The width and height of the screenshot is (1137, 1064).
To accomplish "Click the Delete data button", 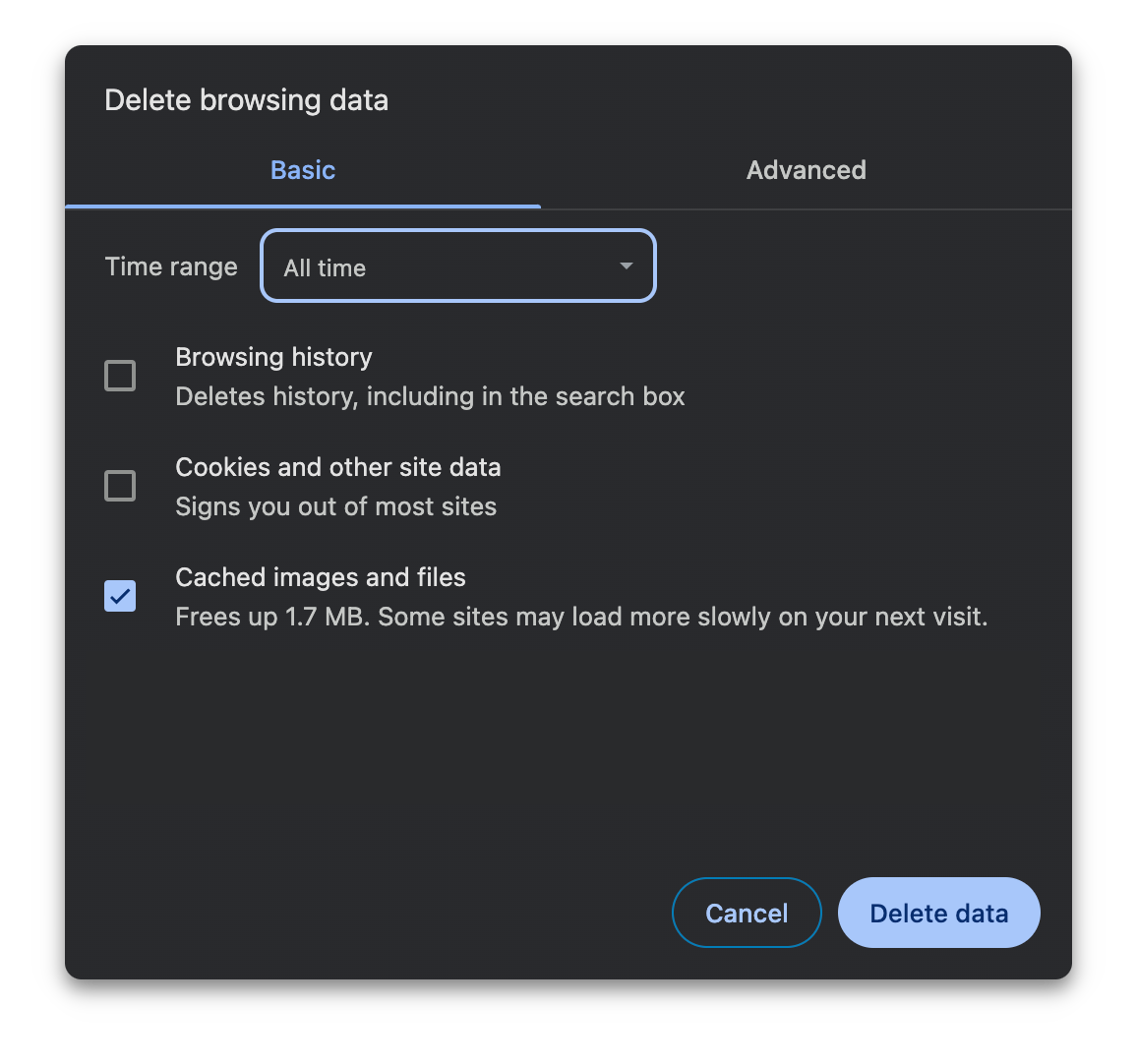I will coord(938,913).
